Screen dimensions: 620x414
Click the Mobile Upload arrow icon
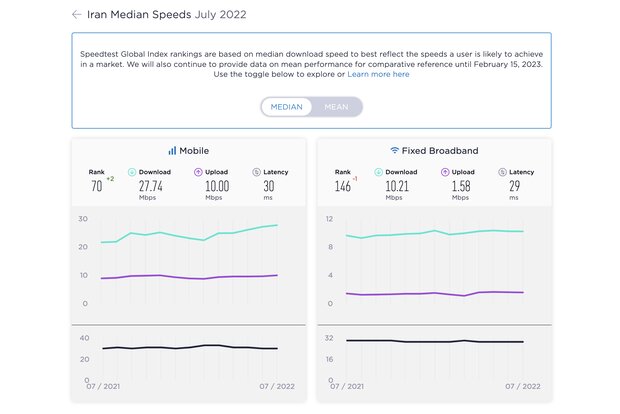[198, 172]
